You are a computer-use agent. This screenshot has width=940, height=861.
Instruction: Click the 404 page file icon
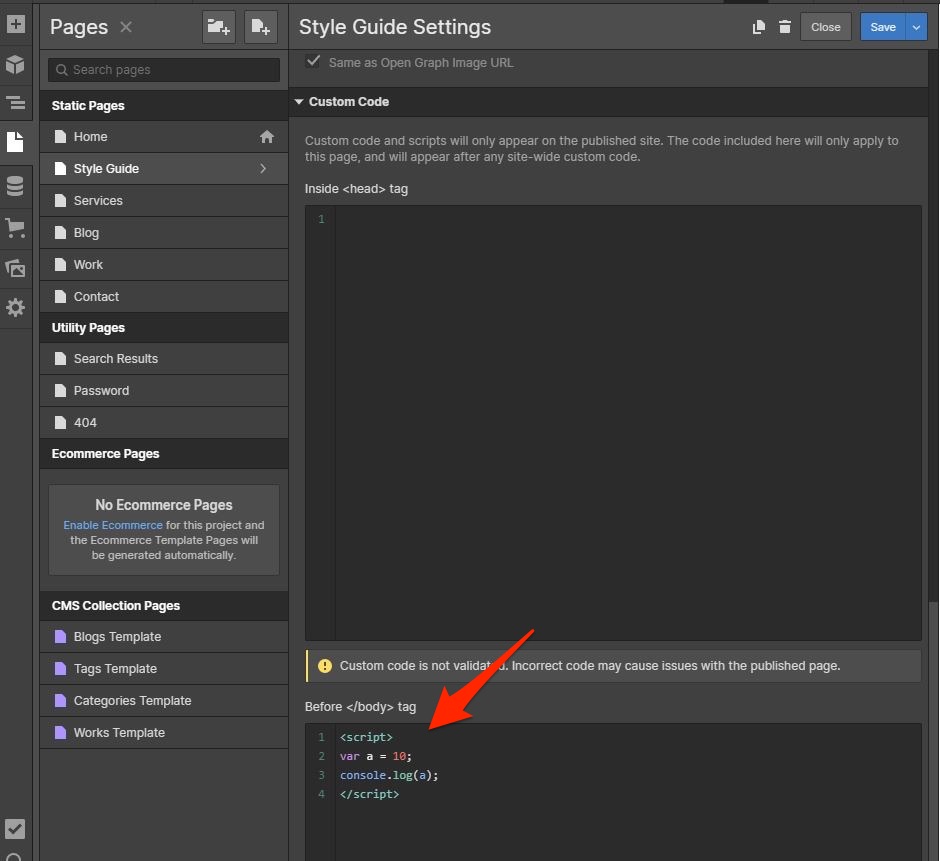pyautogui.click(x=61, y=423)
